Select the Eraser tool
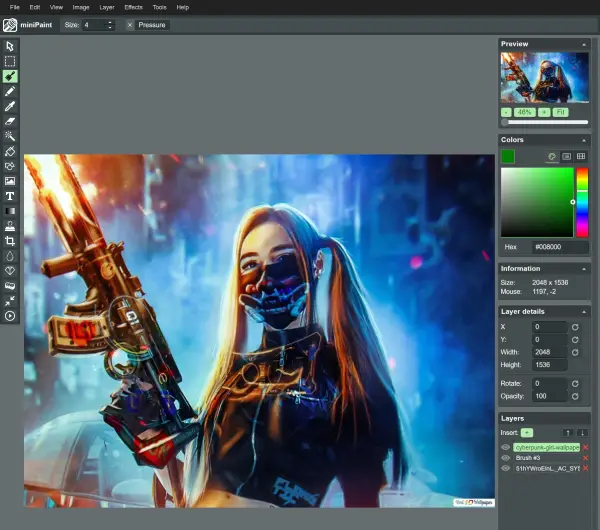Image resolution: width=600 pixels, height=530 pixels. click(10, 121)
